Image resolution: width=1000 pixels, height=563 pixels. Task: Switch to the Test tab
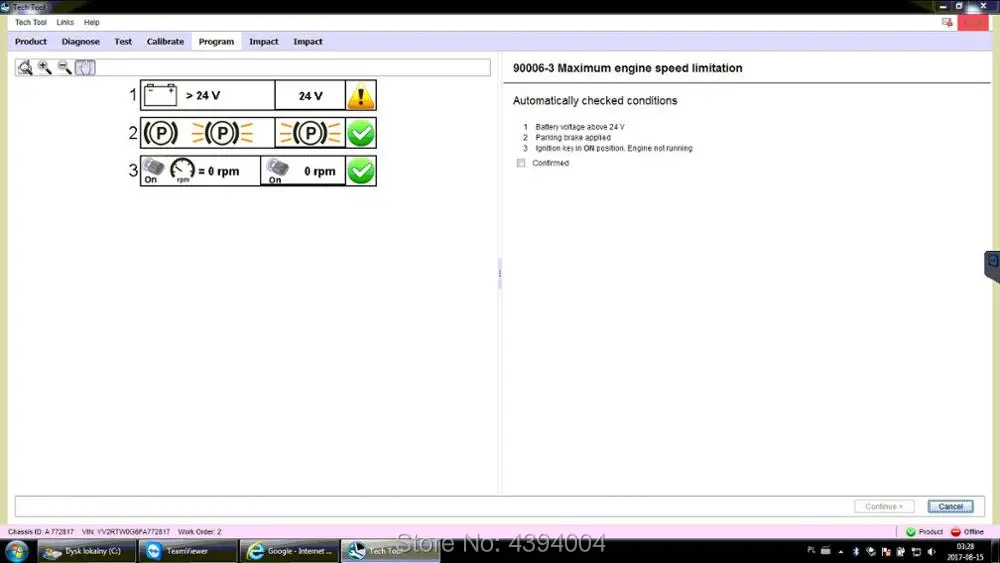123,41
